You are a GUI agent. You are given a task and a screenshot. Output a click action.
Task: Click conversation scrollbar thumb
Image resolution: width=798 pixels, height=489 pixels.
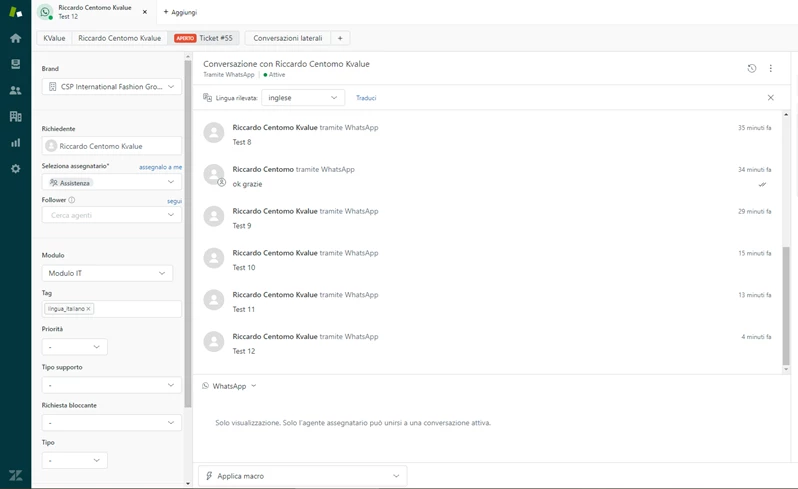(x=786, y=305)
